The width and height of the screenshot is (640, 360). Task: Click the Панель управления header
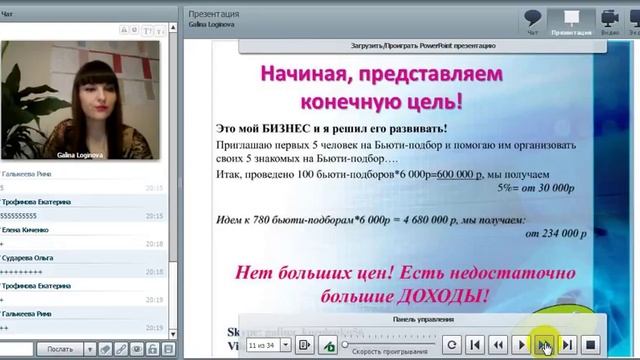click(x=423, y=319)
